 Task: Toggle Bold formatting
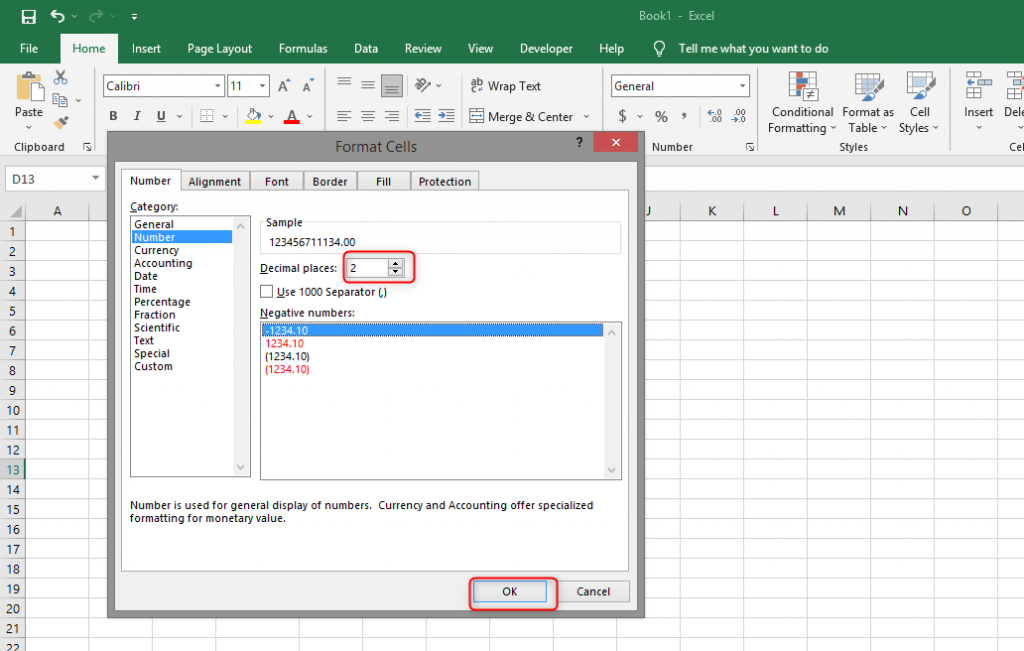coord(113,116)
